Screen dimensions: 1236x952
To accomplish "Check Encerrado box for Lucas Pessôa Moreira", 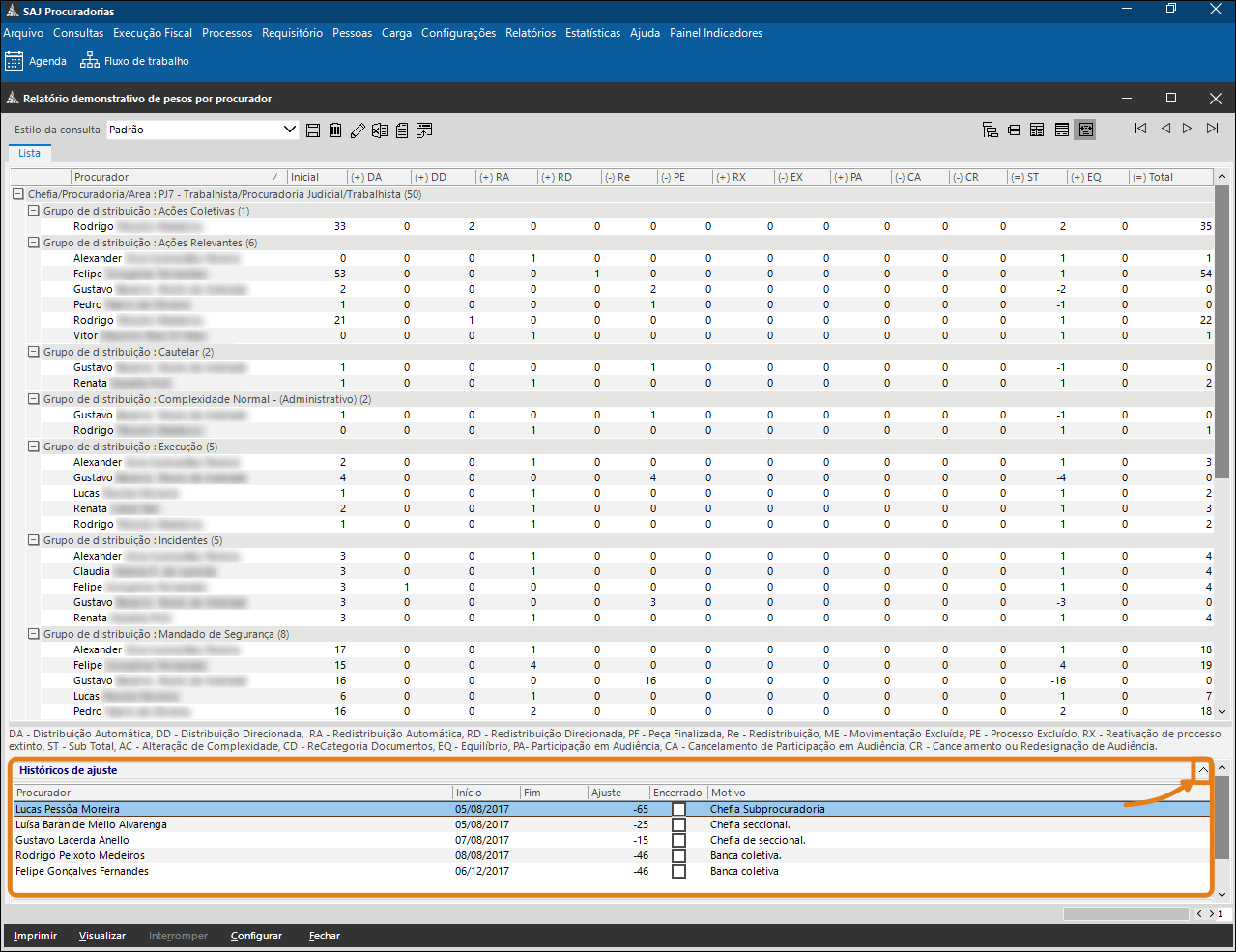I will 678,809.
